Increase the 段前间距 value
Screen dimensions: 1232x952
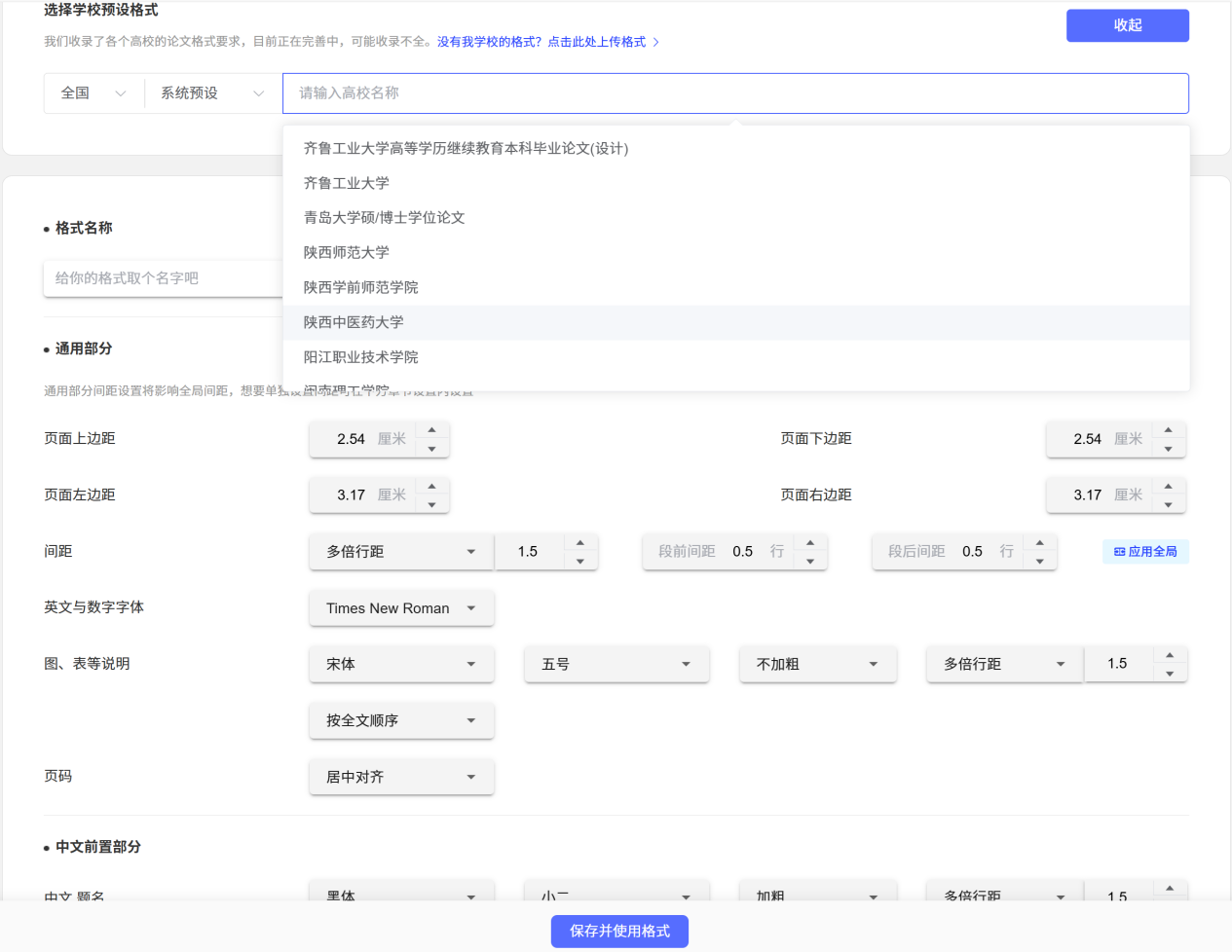coord(810,542)
